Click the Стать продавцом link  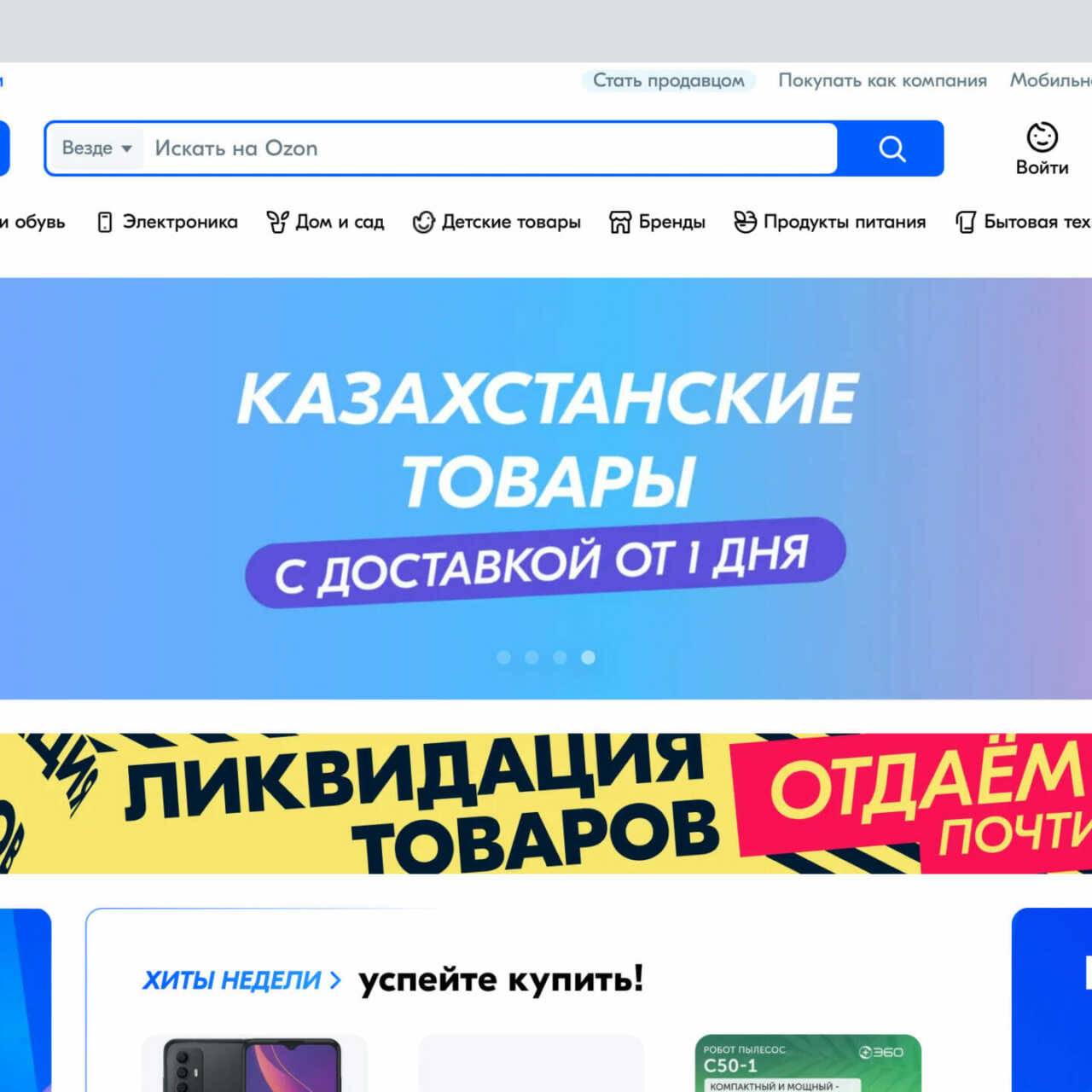(669, 80)
